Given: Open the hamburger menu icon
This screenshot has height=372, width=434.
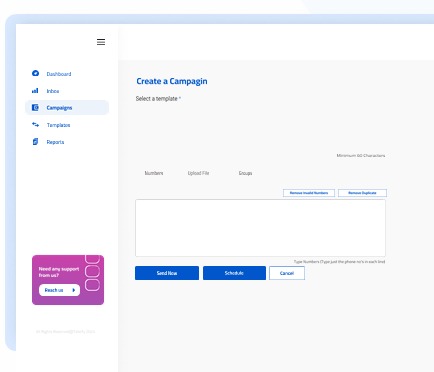Looking at the screenshot, I should pyautogui.click(x=101, y=42).
